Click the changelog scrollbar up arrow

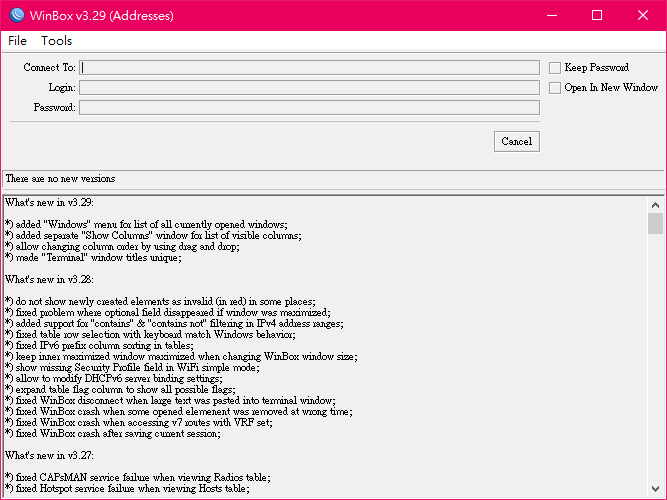click(655, 205)
